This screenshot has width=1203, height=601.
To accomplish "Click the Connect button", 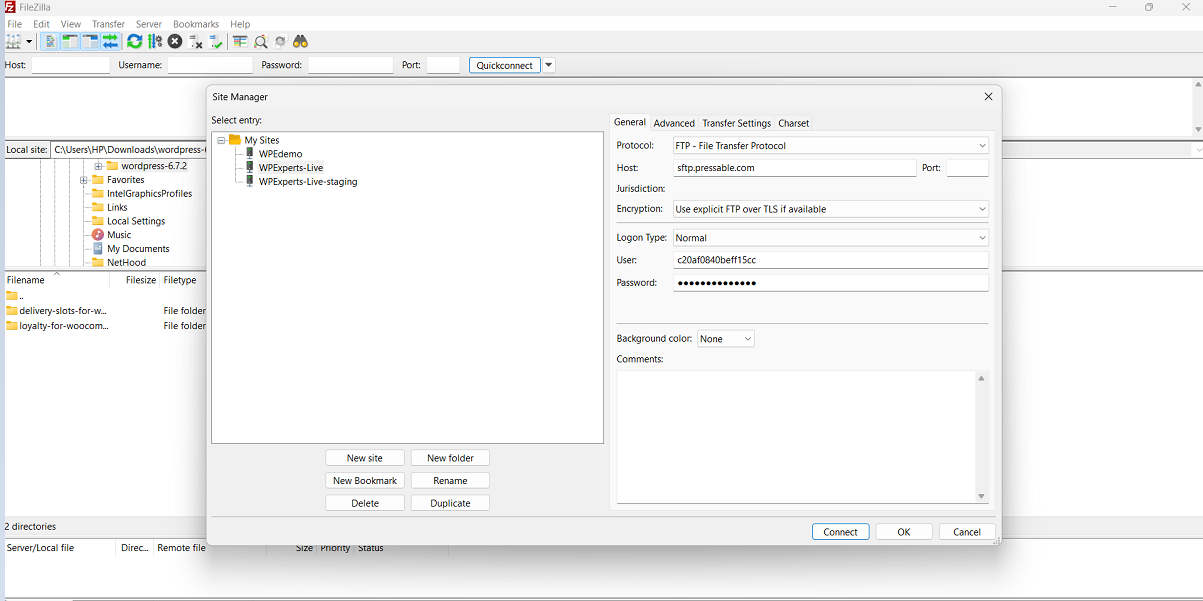I will click(x=840, y=531).
